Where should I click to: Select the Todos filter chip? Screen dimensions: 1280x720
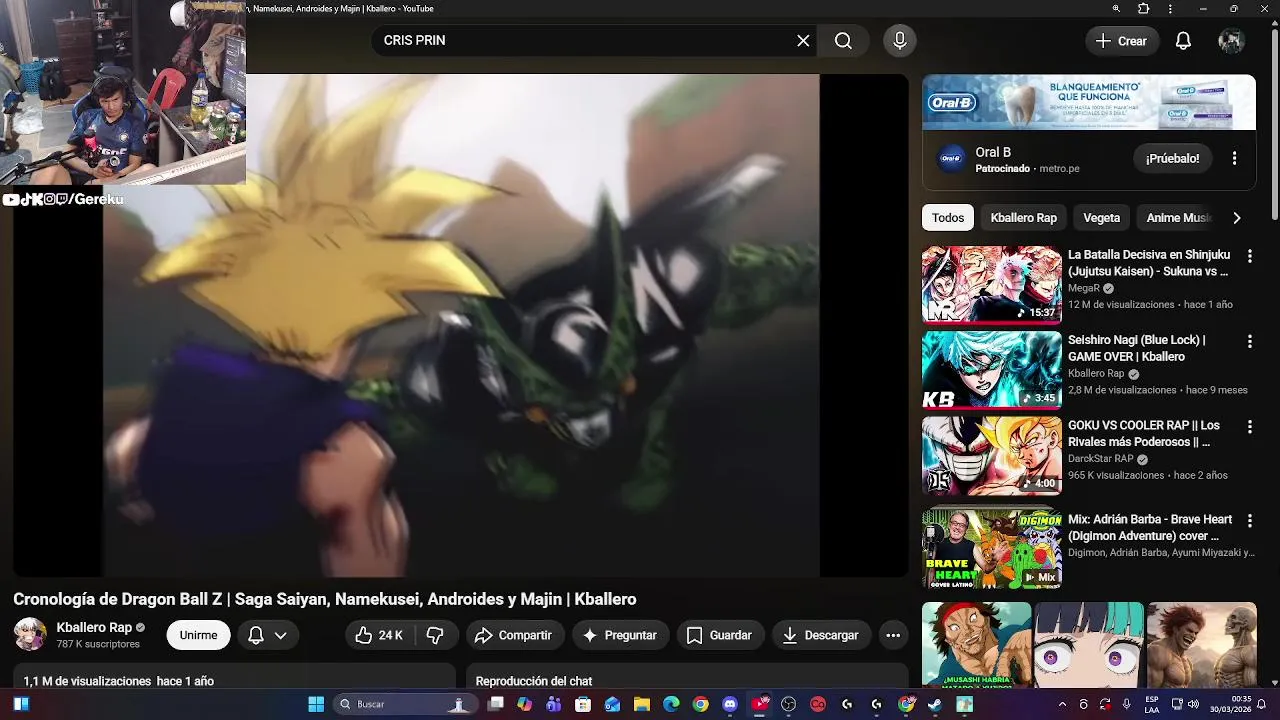tap(948, 218)
